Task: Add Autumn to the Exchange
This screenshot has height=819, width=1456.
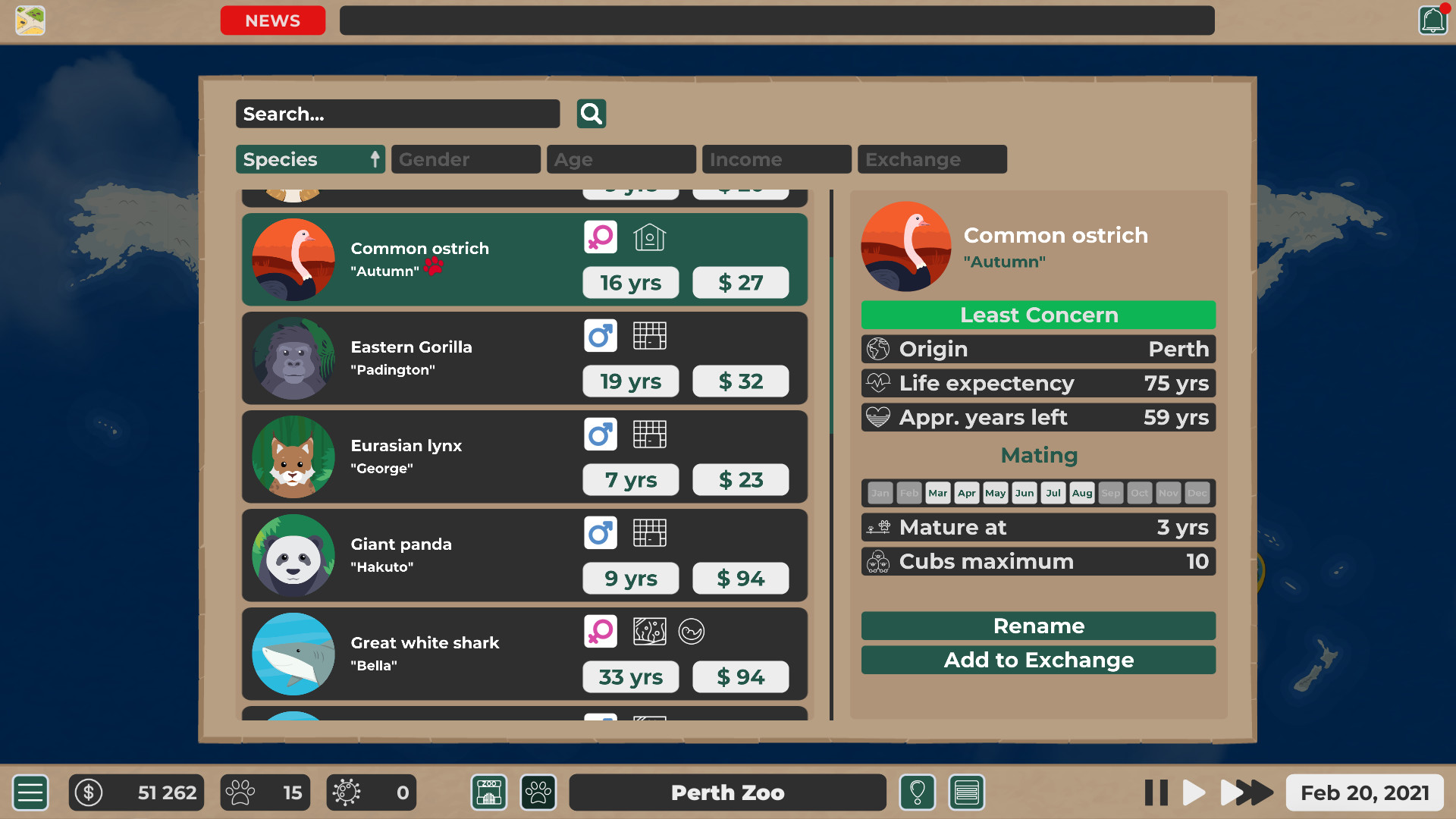Action: (x=1038, y=660)
